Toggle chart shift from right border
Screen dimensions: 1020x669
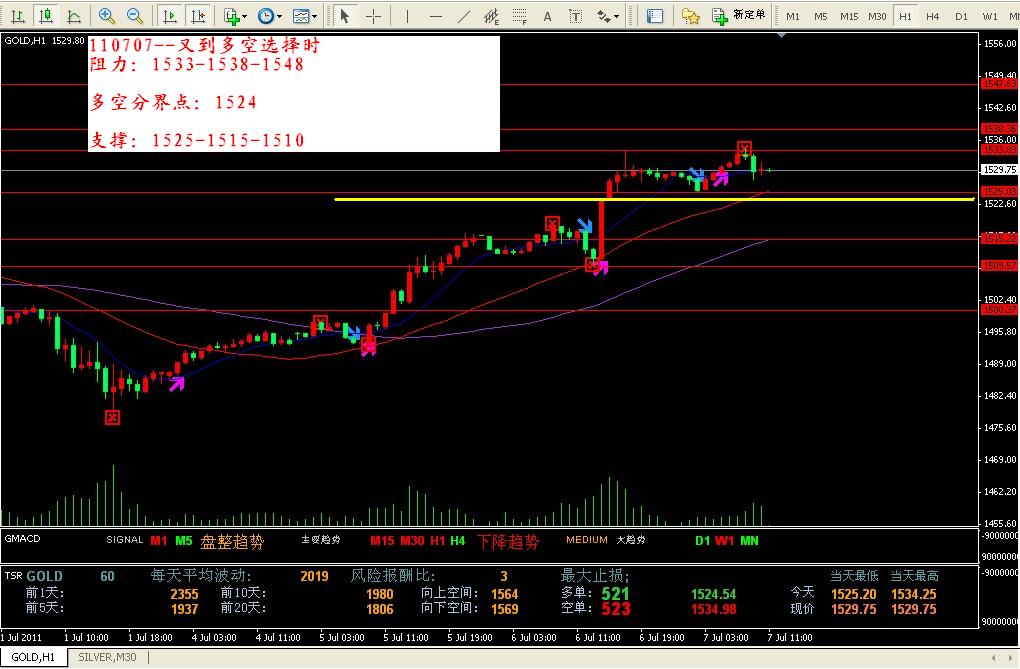198,16
